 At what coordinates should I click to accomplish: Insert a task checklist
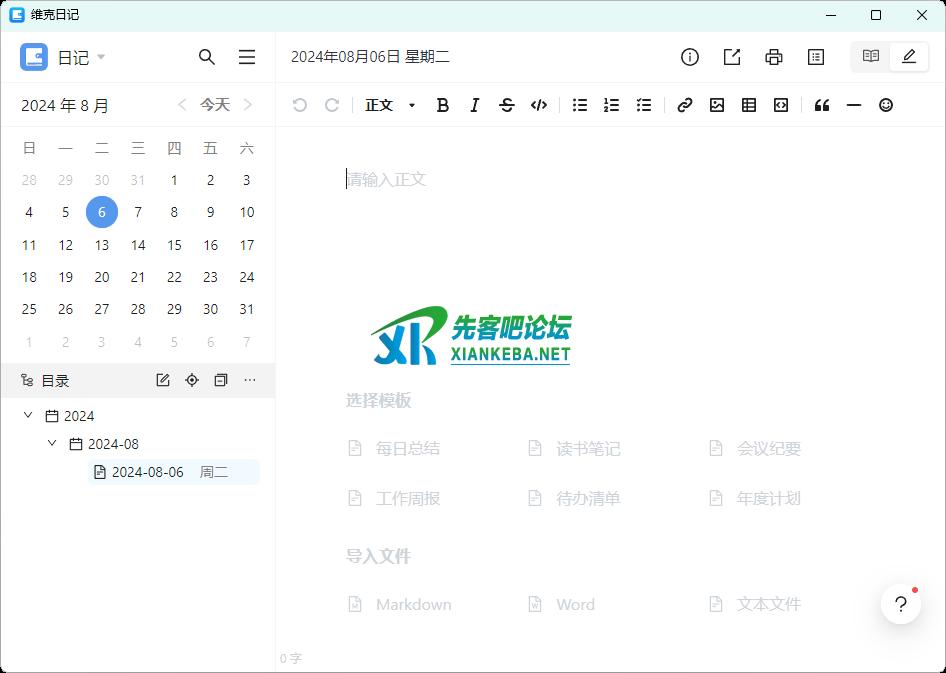pos(644,105)
